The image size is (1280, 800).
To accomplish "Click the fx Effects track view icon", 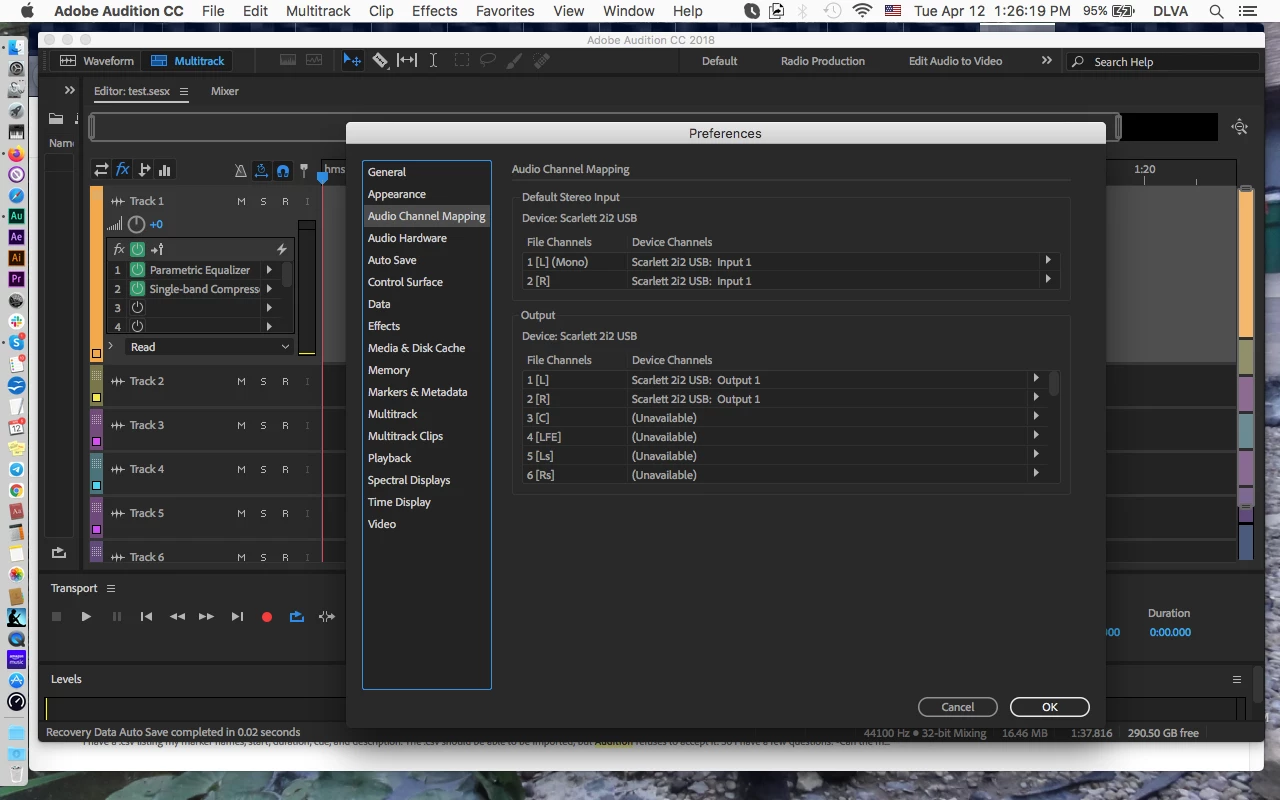I will click(122, 170).
